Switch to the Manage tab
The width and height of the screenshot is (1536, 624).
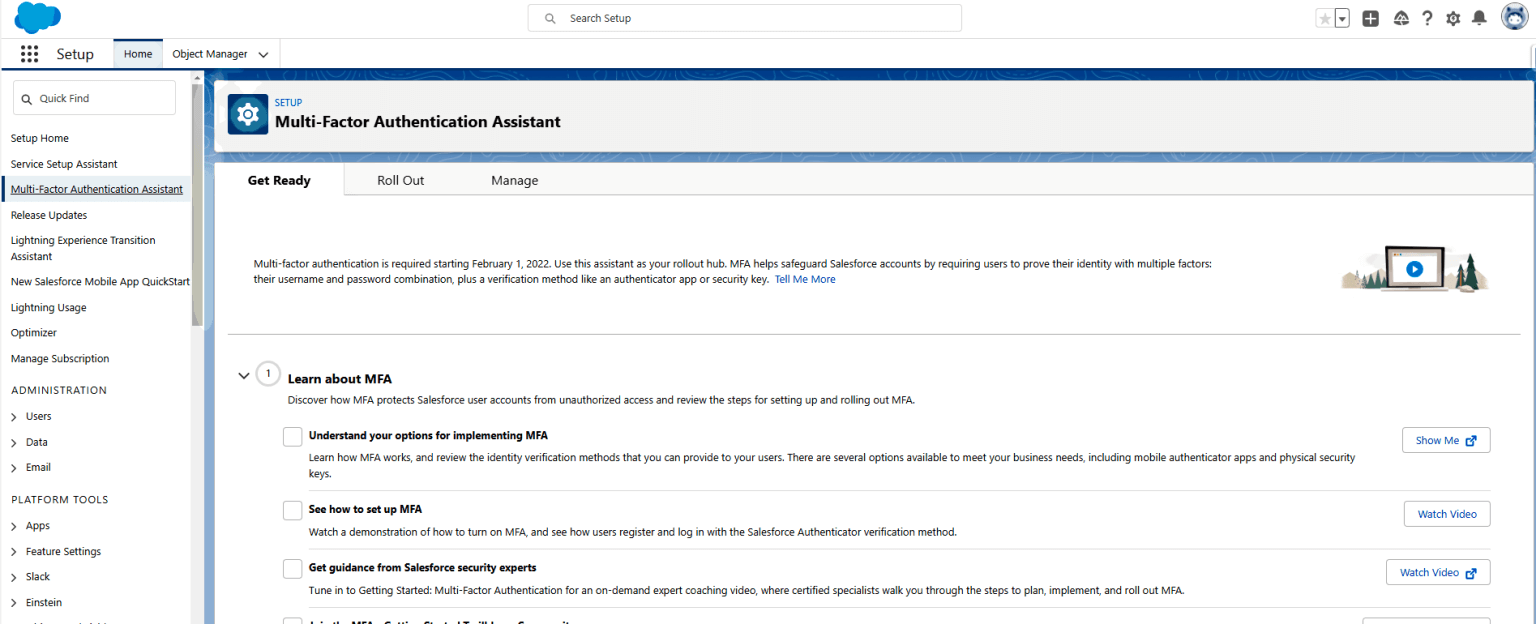tap(514, 180)
